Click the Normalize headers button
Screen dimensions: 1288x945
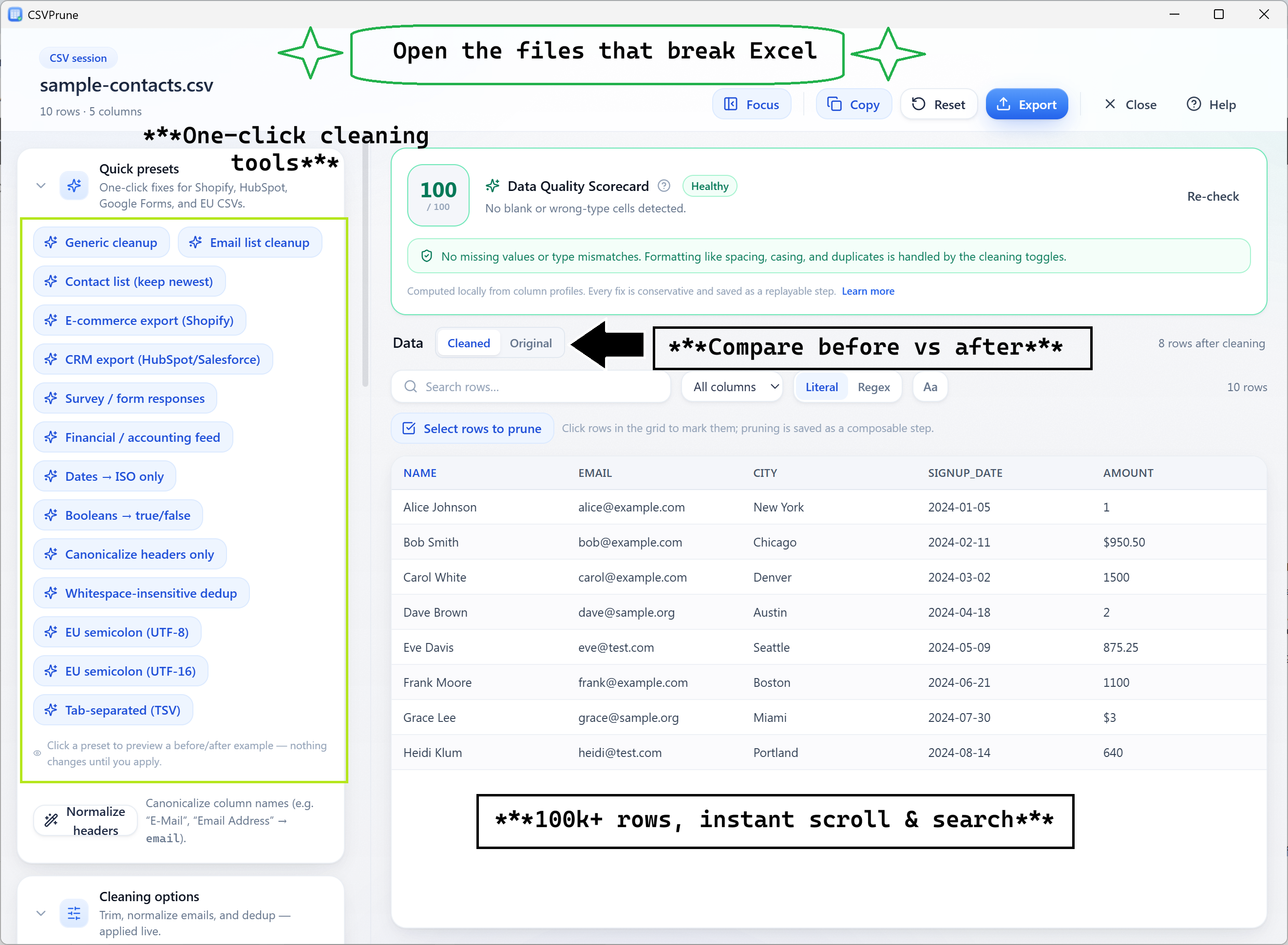click(x=85, y=820)
